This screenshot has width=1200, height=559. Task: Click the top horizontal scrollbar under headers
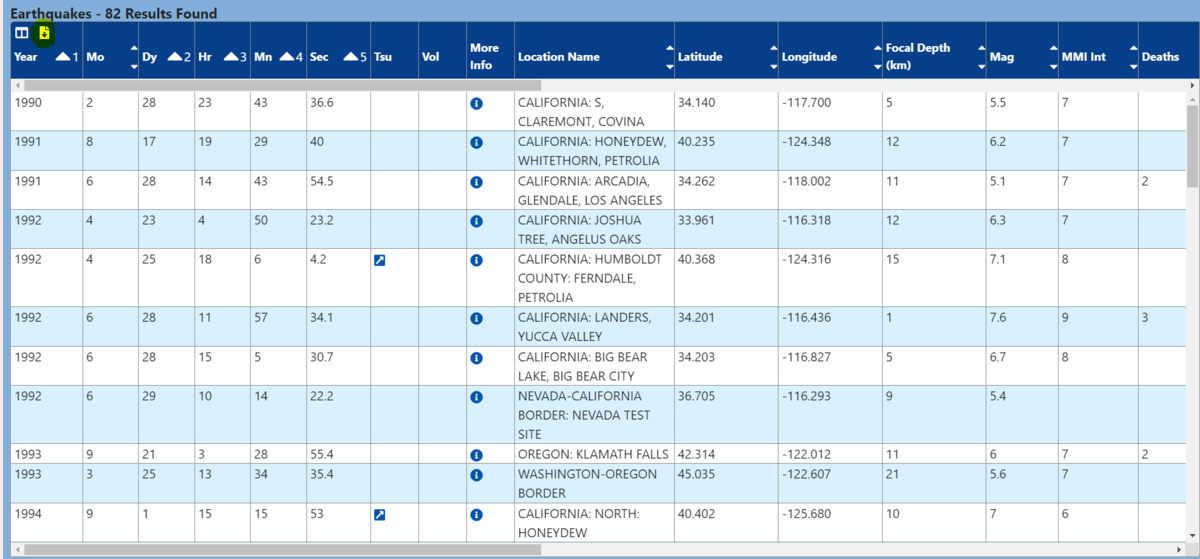280,86
